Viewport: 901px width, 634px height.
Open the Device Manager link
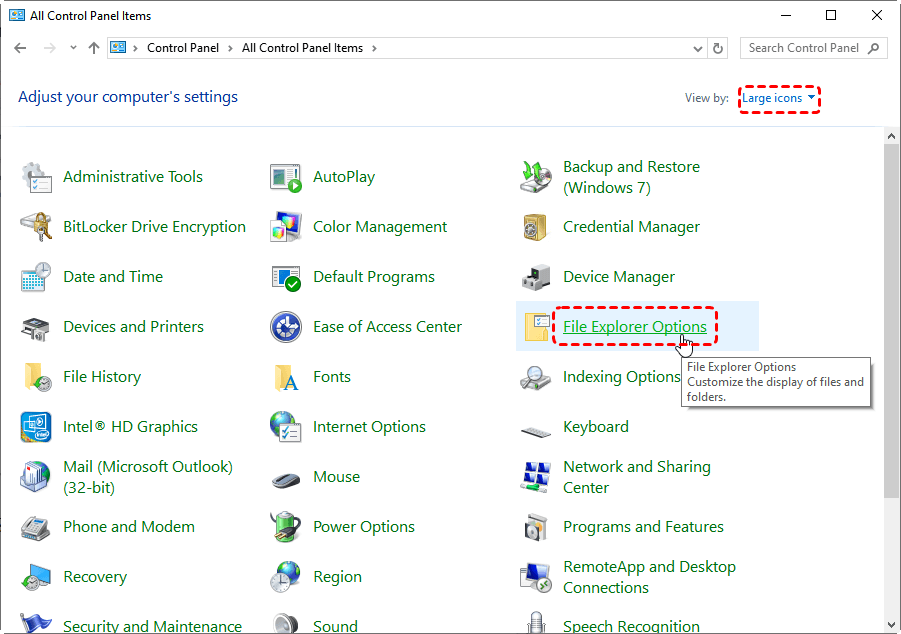tap(619, 277)
